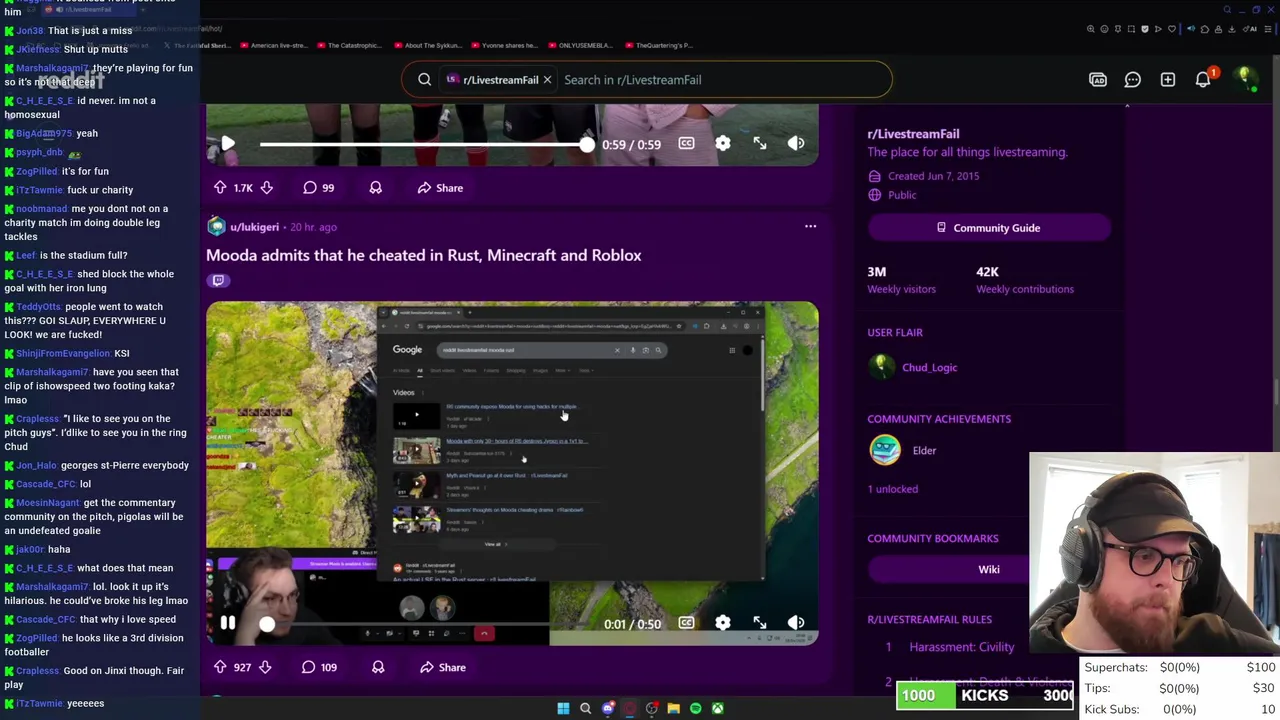Open Reddit chat messages icon

[x=1132, y=80]
